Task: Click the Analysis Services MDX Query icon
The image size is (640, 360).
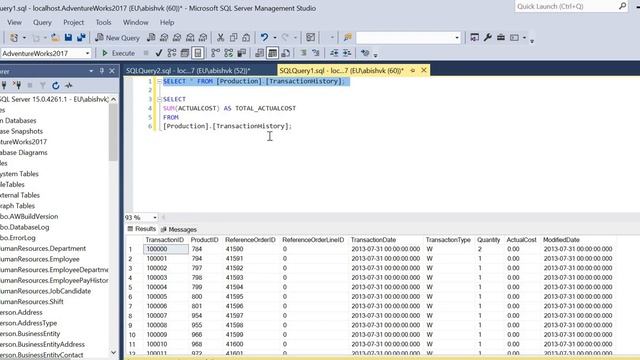Action: (164, 38)
